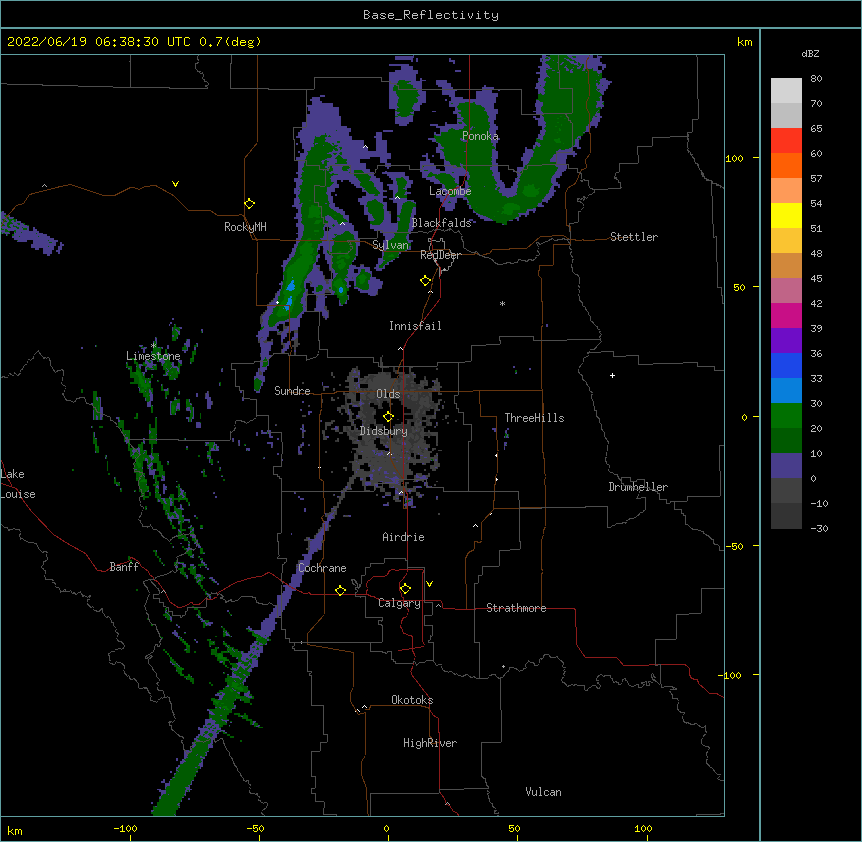
Task: Click the Lacombe city label
Action: (x=450, y=191)
